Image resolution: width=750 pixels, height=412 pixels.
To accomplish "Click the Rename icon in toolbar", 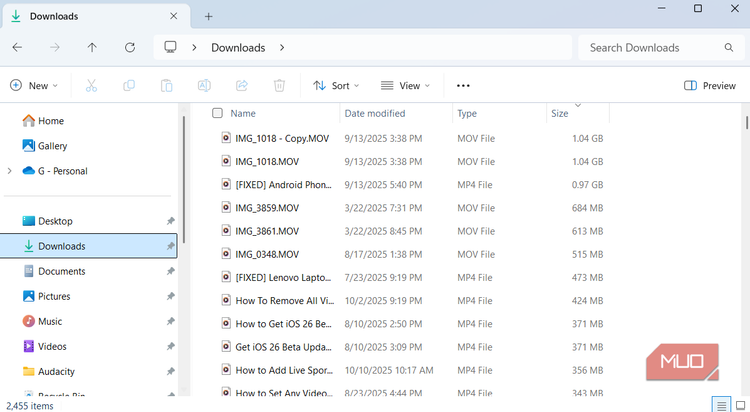I will [x=204, y=86].
